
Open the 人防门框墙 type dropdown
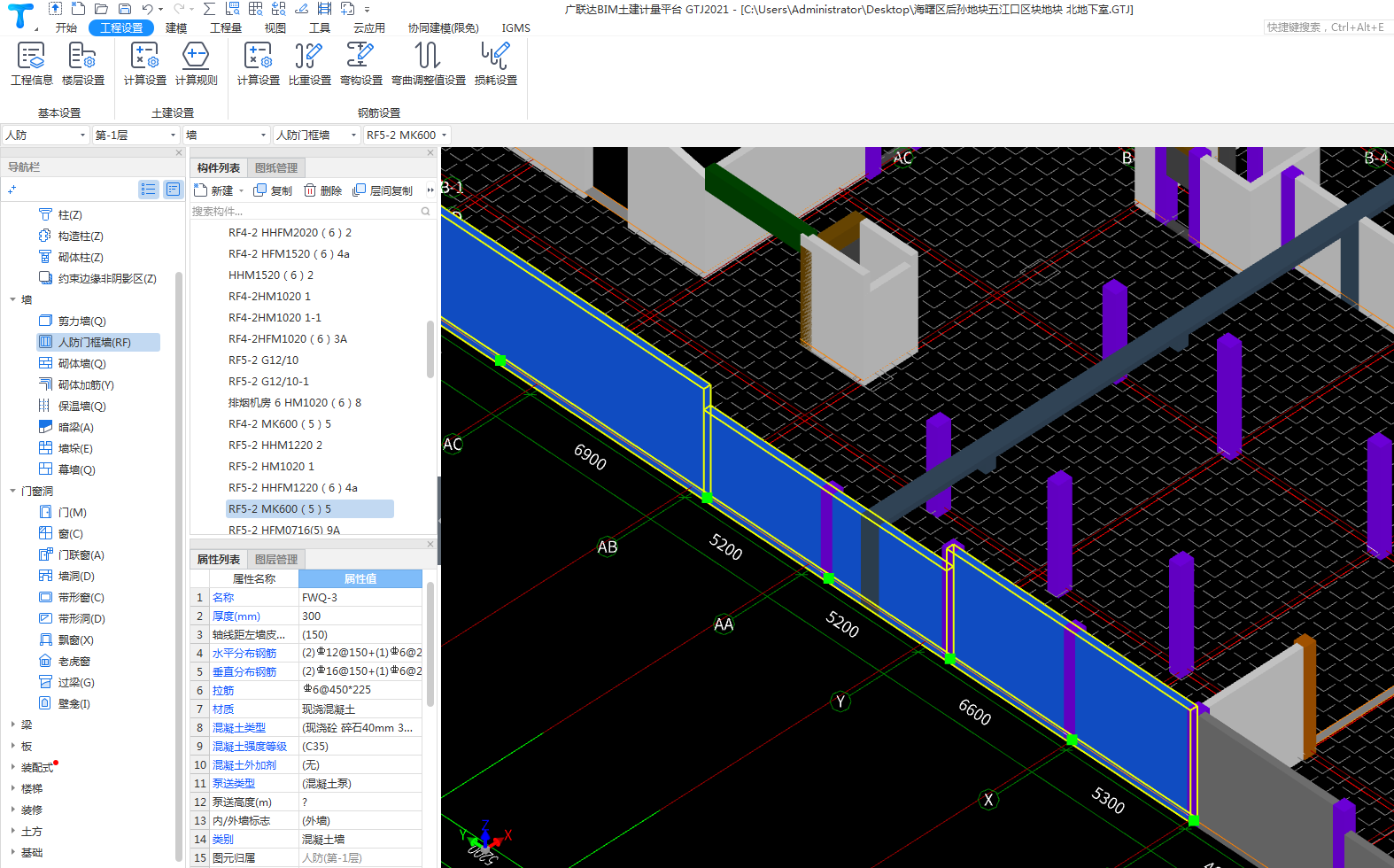coord(316,135)
